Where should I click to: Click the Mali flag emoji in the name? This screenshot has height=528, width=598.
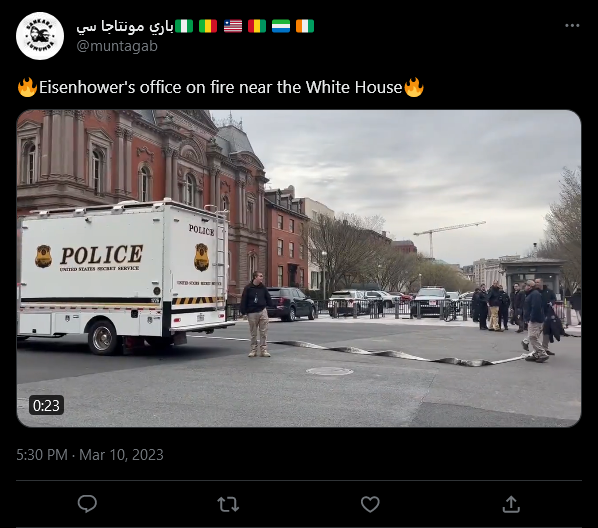click(x=208, y=26)
